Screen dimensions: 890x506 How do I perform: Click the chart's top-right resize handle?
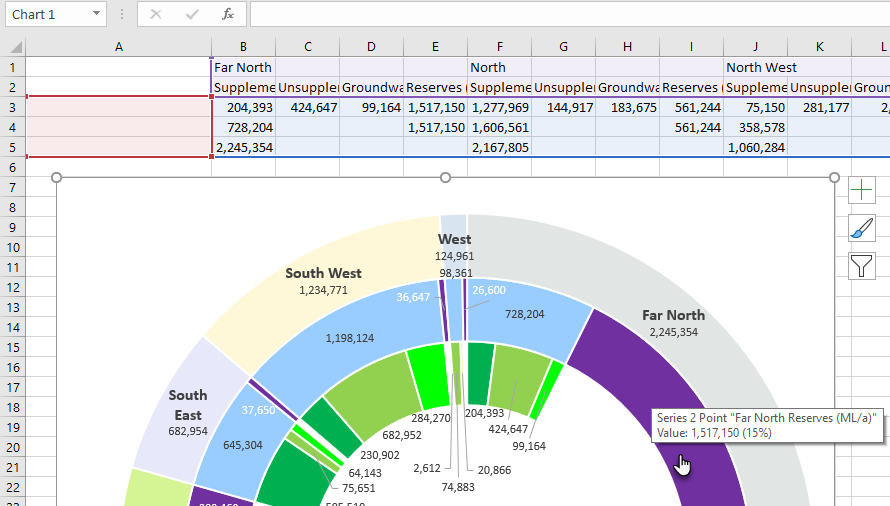click(x=834, y=178)
